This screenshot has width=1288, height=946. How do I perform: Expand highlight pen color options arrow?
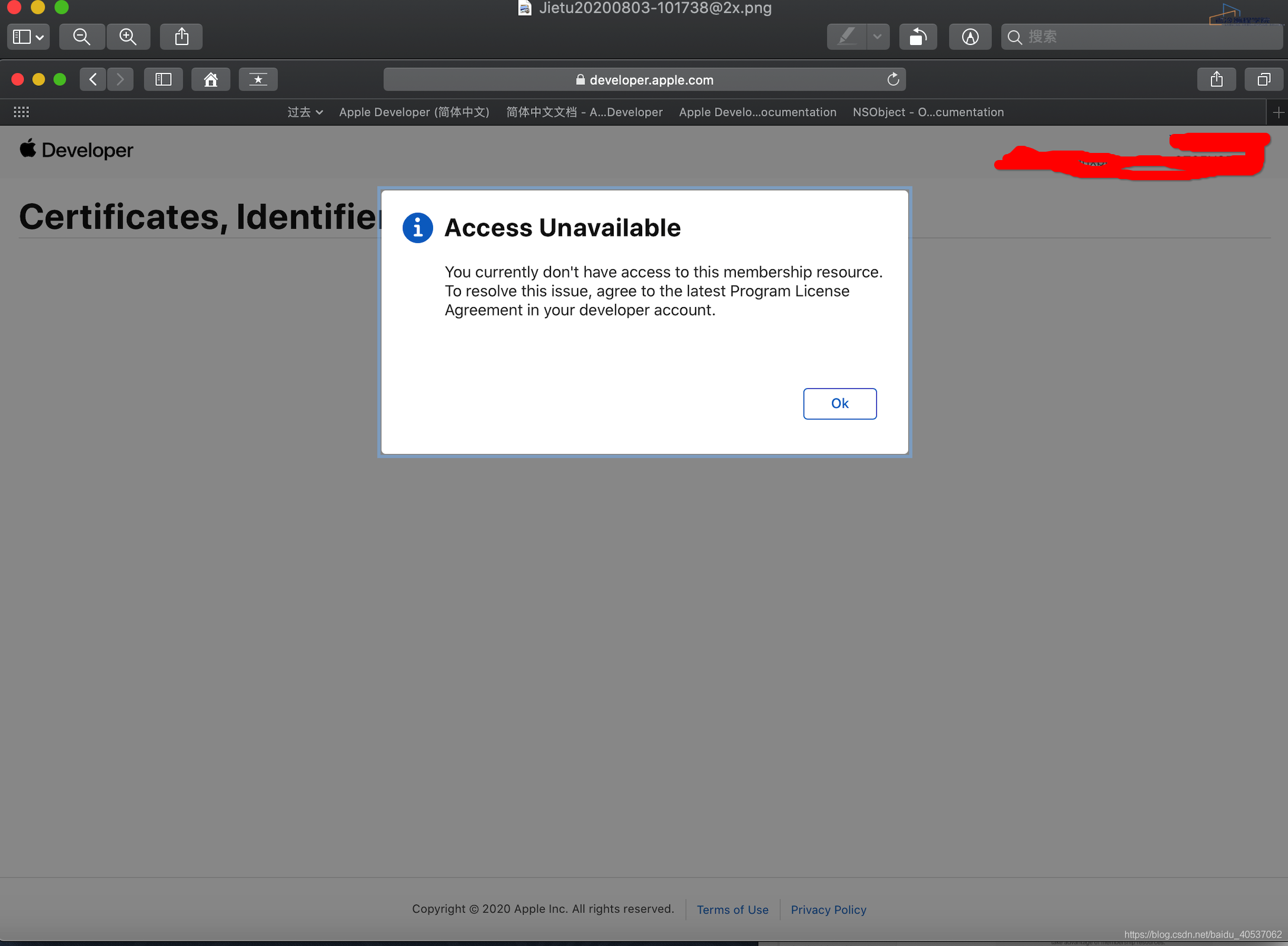(x=877, y=37)
